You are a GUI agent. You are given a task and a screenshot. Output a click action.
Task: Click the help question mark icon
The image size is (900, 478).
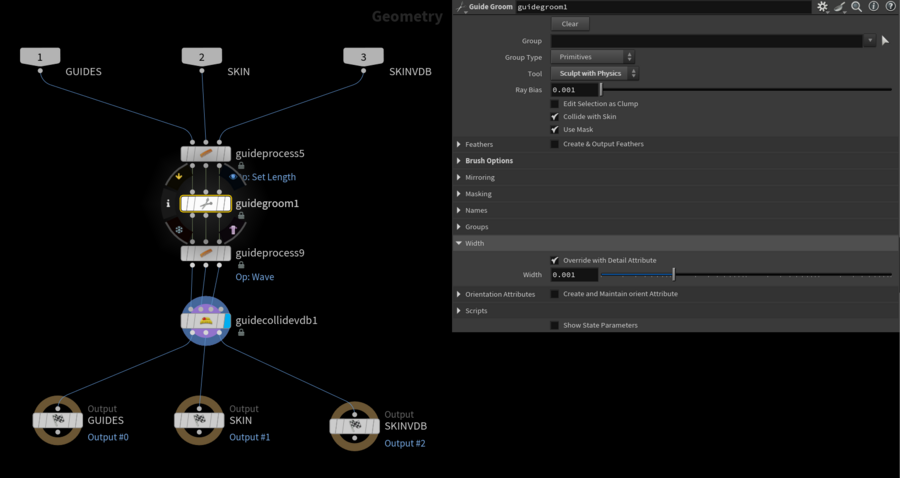click(890, 7)
